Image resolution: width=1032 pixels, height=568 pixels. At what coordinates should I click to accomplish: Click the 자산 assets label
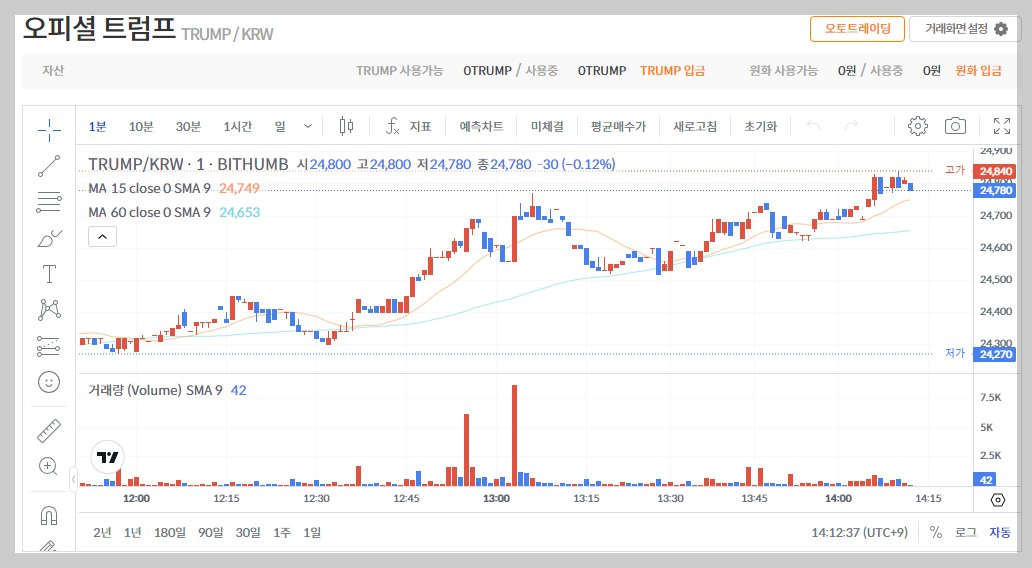pos(53,70)
